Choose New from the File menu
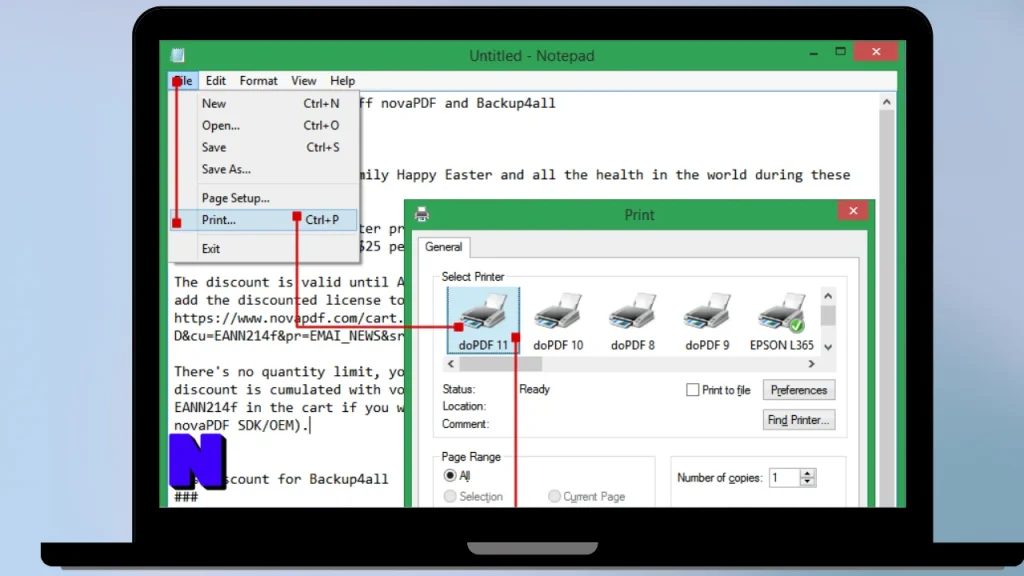The width and height of the screenshot is (1024, 576). coord(264,103)
